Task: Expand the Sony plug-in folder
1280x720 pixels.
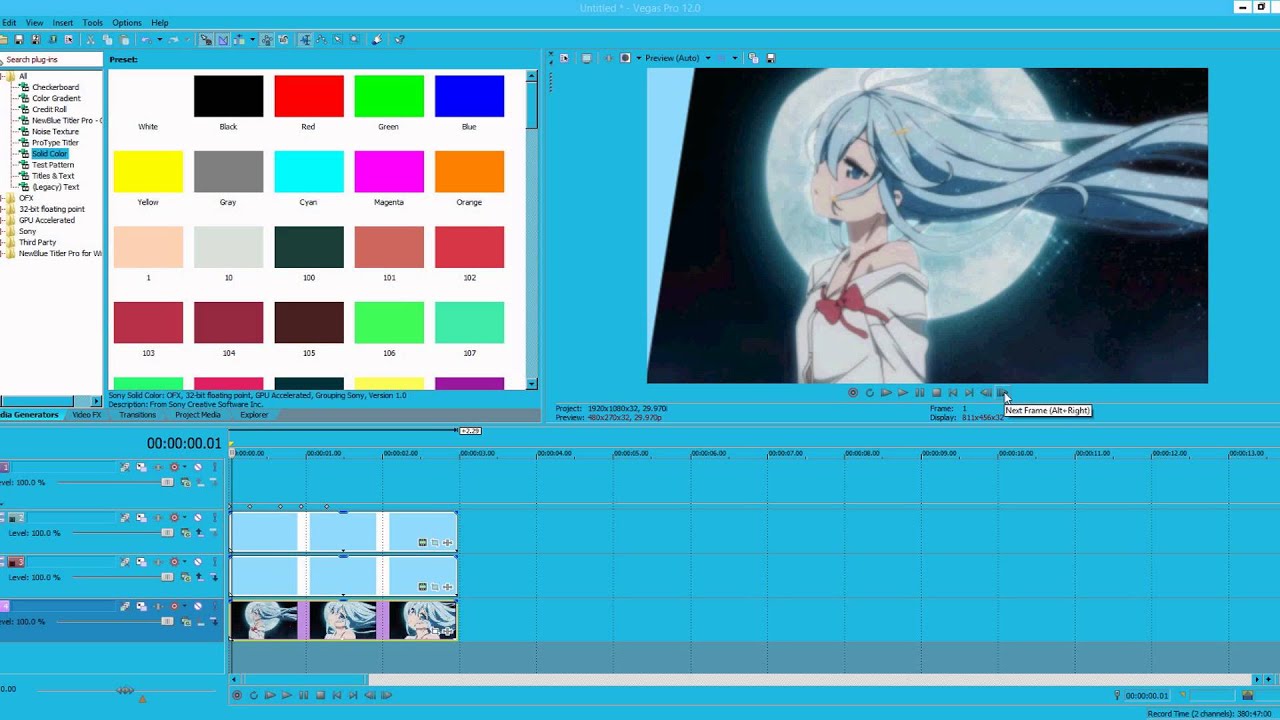Action: point(3,231)
